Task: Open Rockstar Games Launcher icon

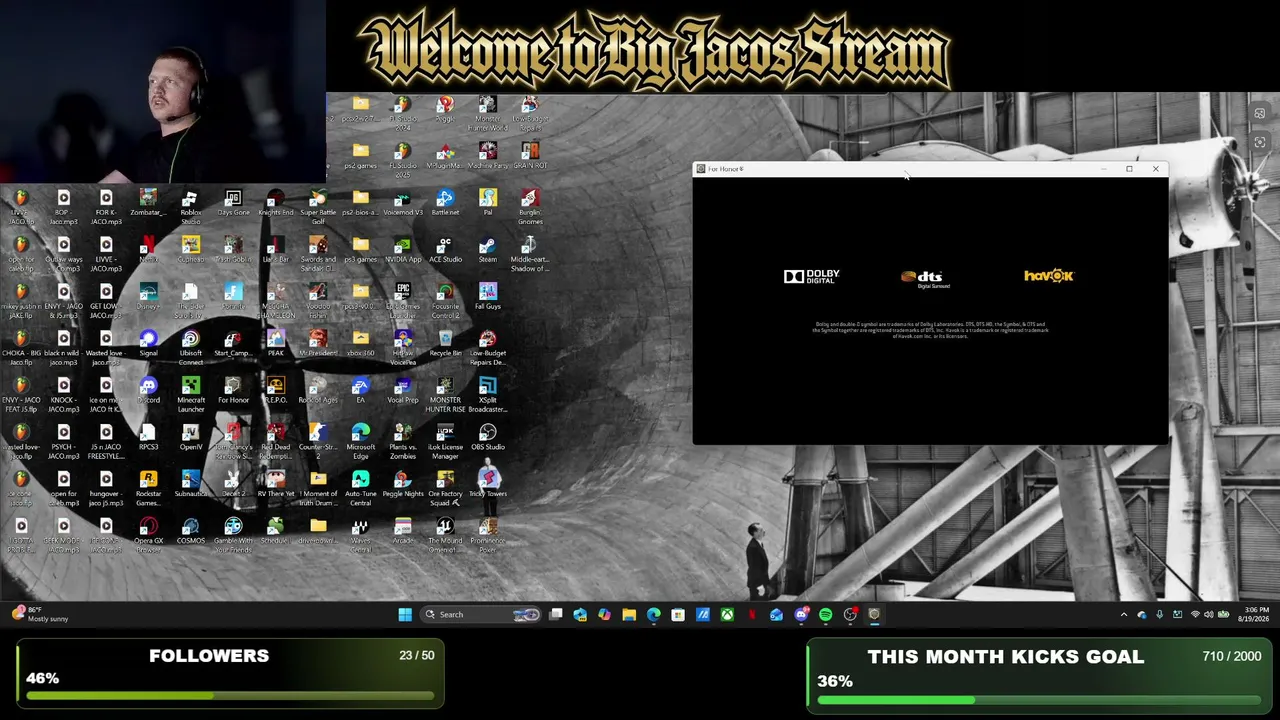Action: (148, 488)
